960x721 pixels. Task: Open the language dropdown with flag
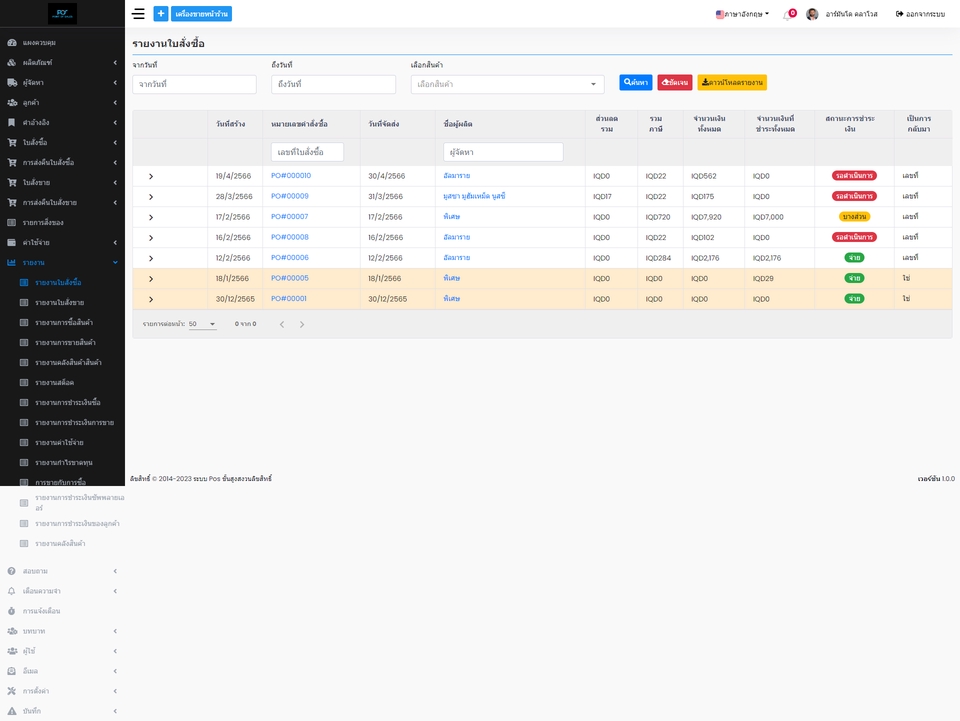pyautogui.click(x=742, y=14)
